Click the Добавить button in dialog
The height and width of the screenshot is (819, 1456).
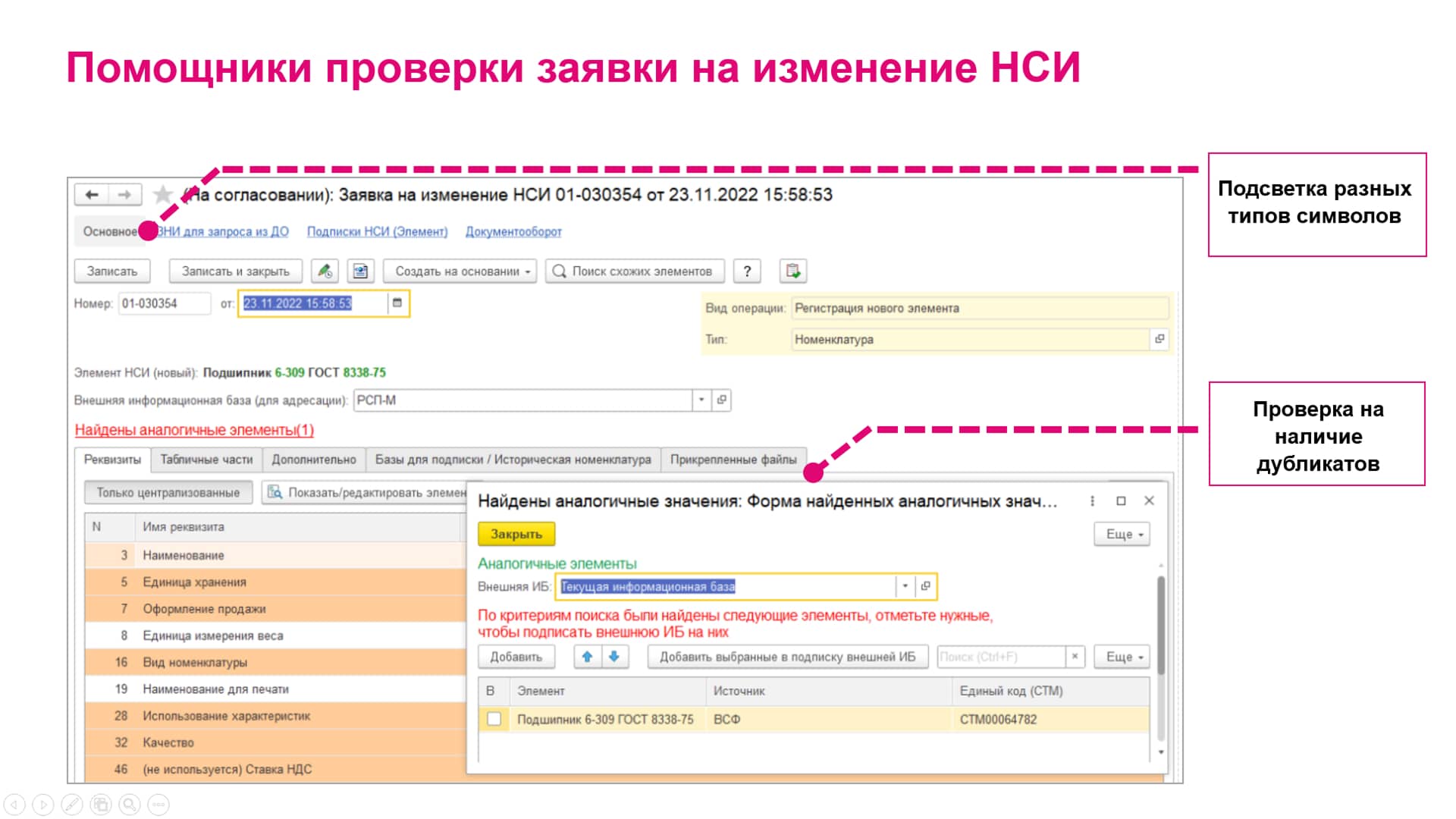pos(516,657)
